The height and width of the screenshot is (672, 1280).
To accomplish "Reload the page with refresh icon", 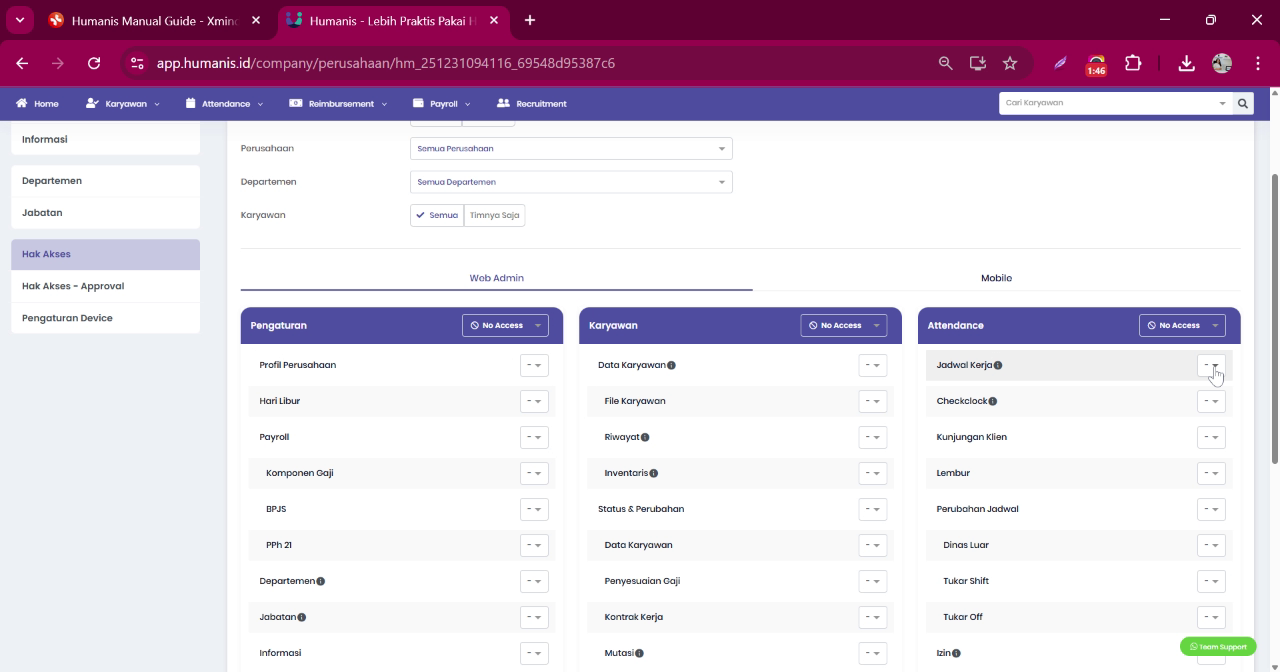I will (x=94, y=63).
